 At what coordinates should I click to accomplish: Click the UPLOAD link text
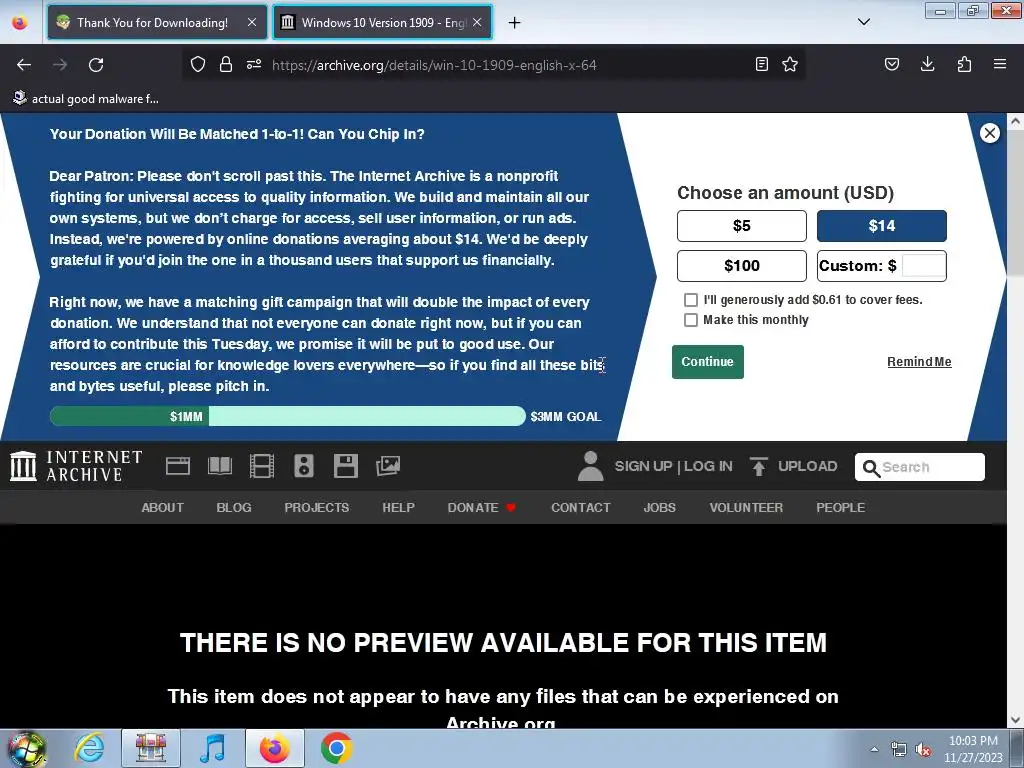[x=807, y=466]
